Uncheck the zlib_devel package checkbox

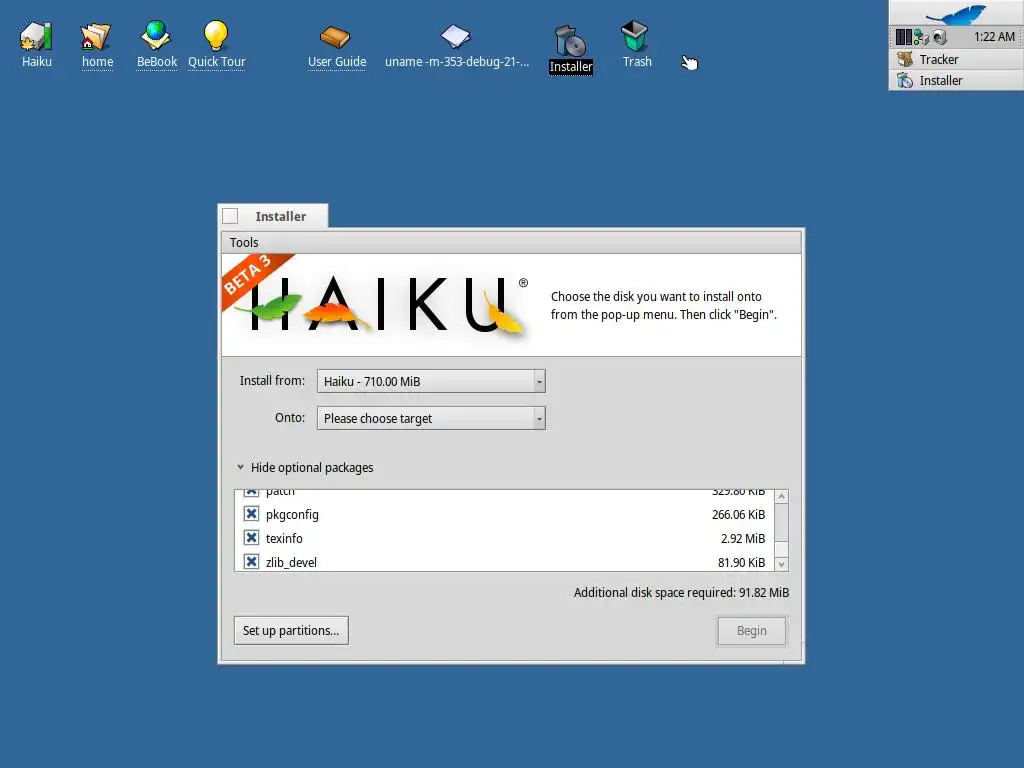coord(251,562)
